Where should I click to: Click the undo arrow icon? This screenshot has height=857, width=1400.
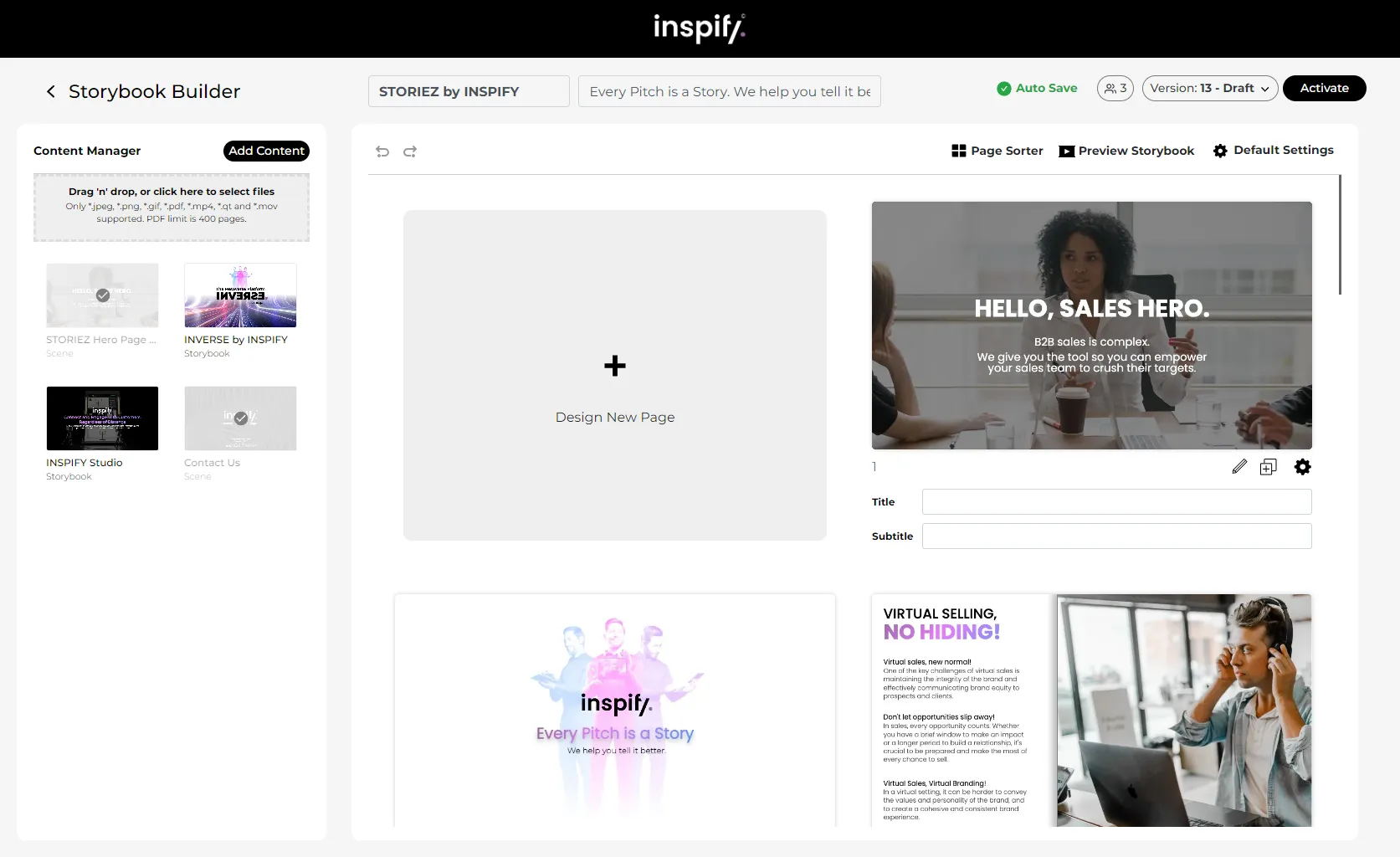coord(382,151)
